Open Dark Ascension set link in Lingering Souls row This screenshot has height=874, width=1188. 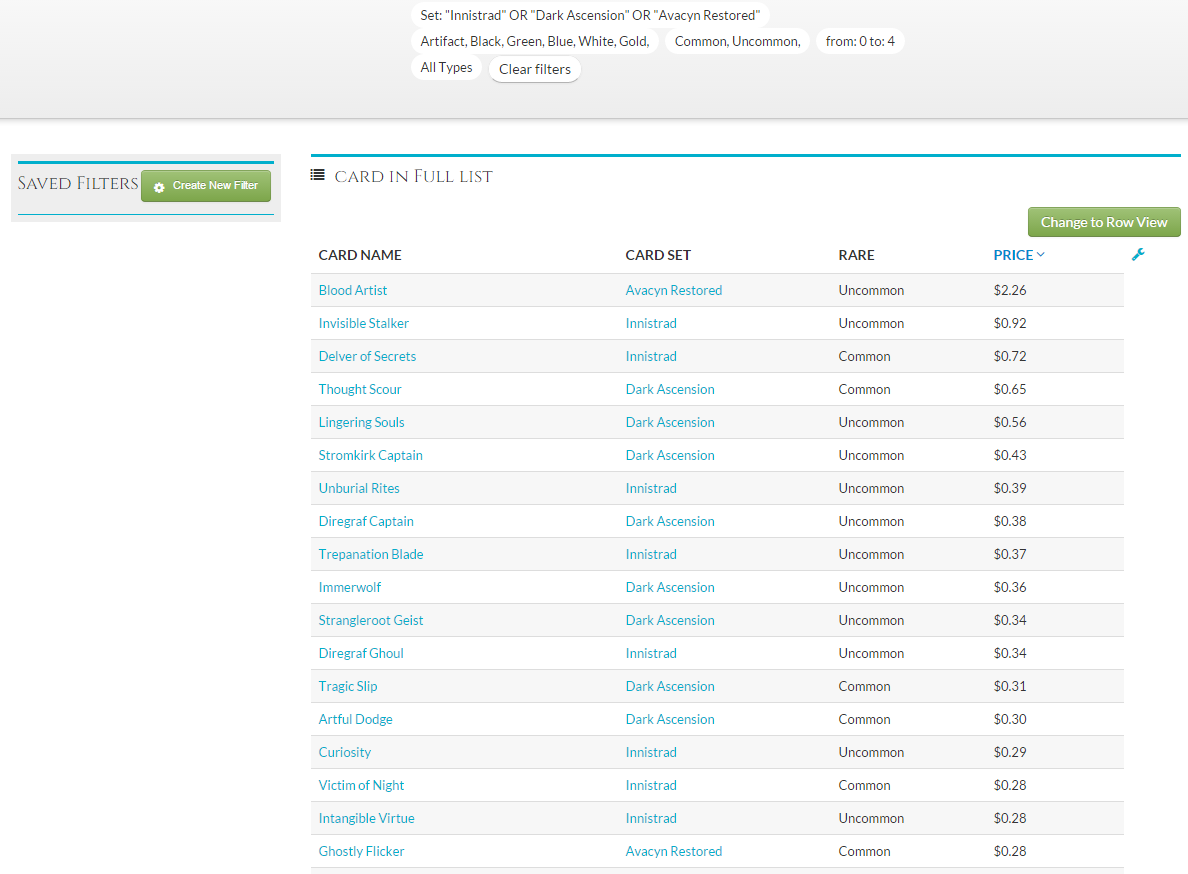[670, 422]
